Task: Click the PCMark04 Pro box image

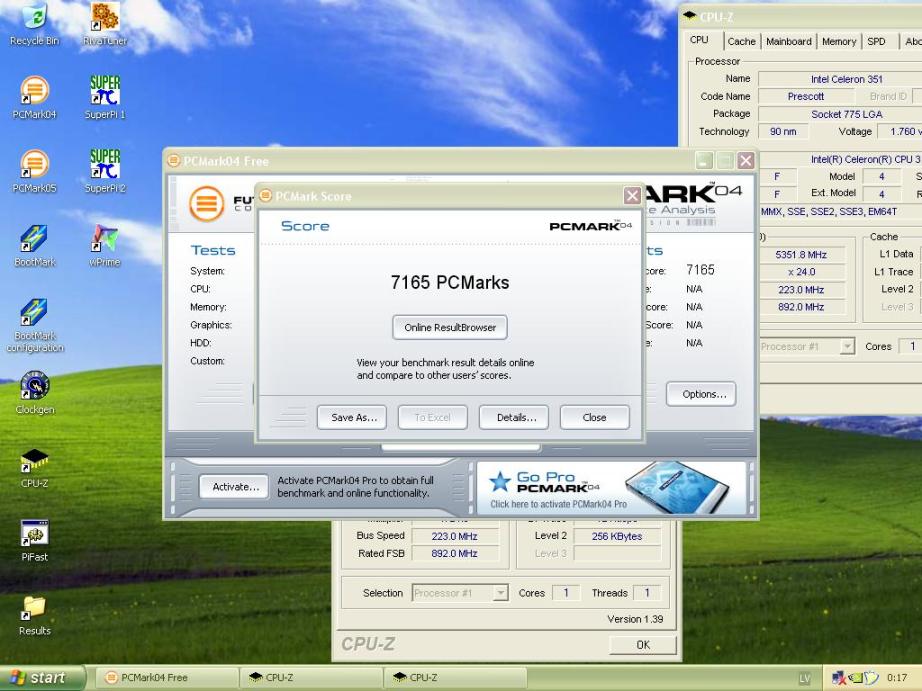Action: [x=676, y=487]
